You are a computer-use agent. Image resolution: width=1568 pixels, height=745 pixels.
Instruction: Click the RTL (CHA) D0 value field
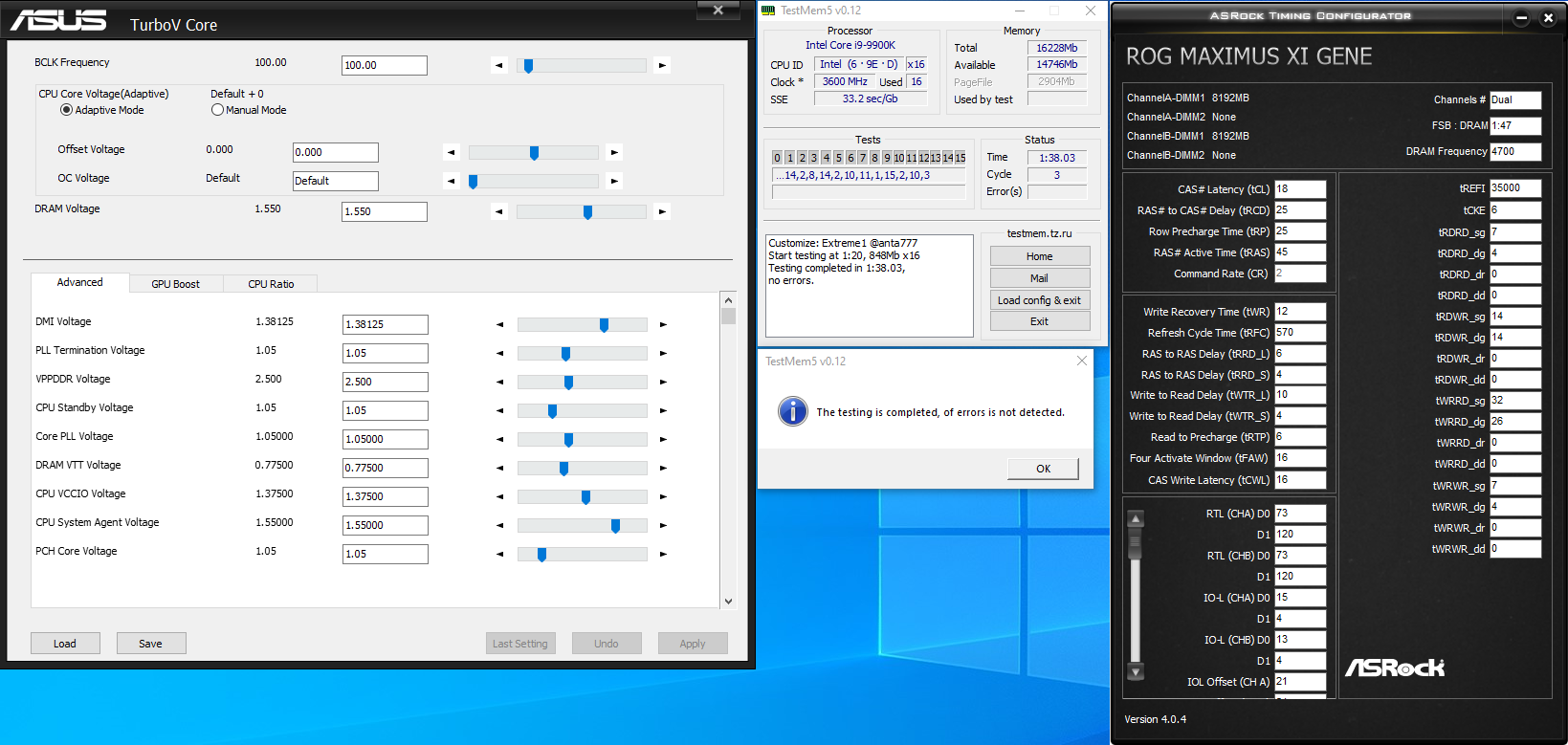tap(1300, 514)
